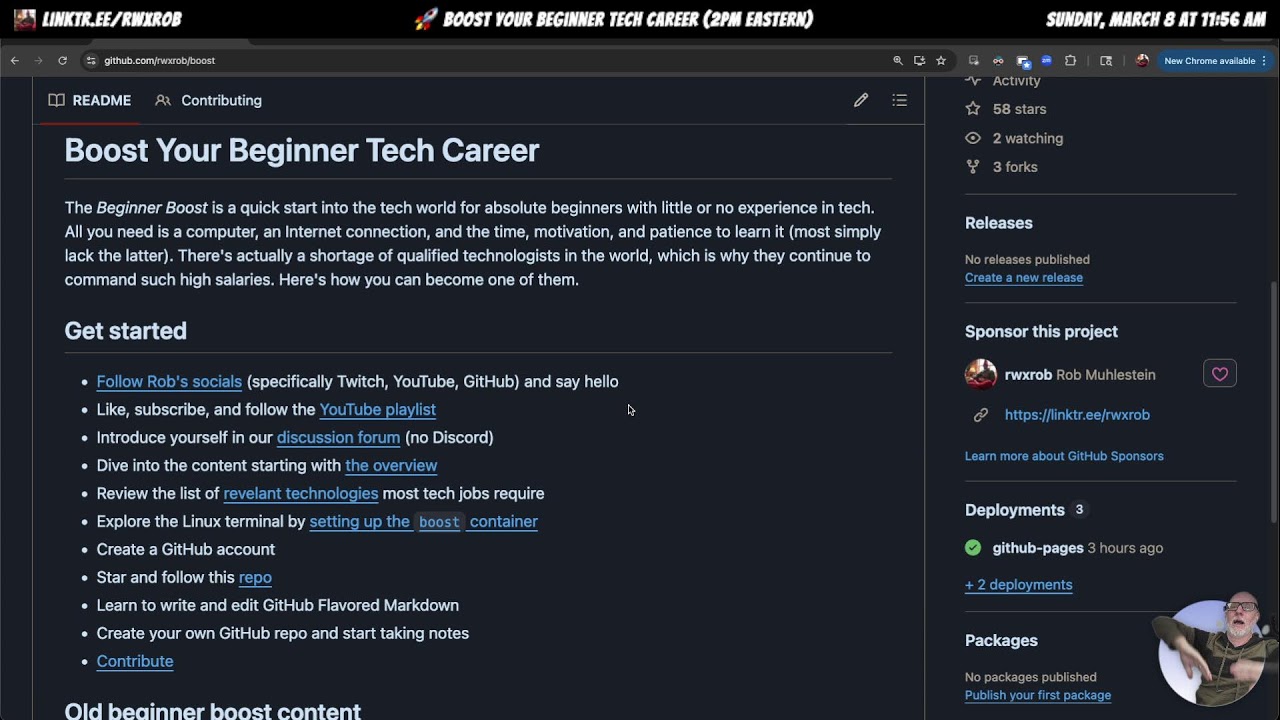Open the Packages heading link
Image resolution: width=1280 pixels, height=720 pixels.
1001,641
